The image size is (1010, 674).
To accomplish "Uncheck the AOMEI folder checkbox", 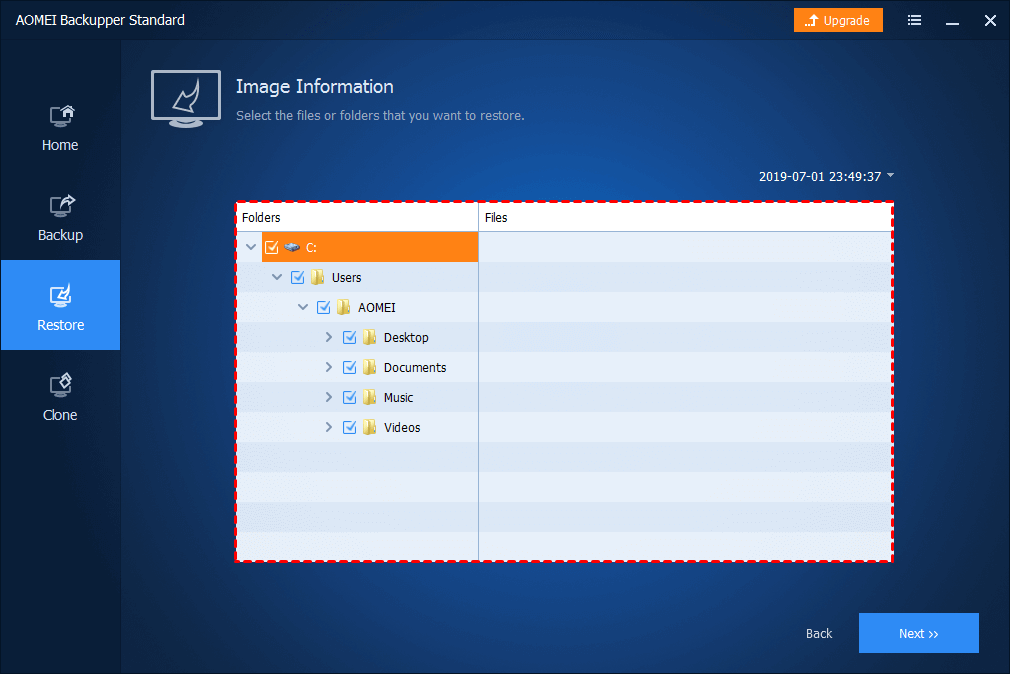I will pos(323,307).
